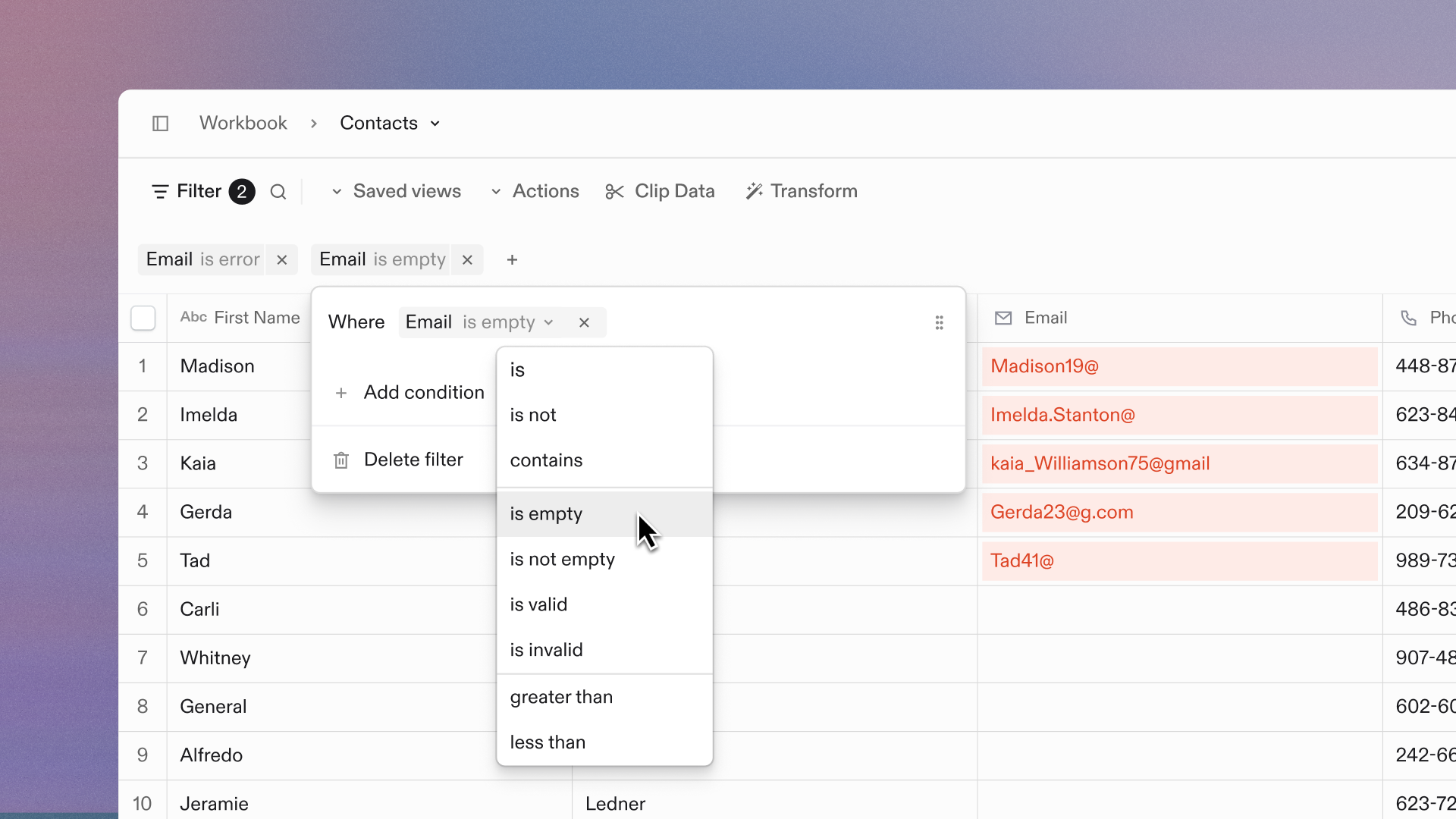Click the Add condition button

409,392
